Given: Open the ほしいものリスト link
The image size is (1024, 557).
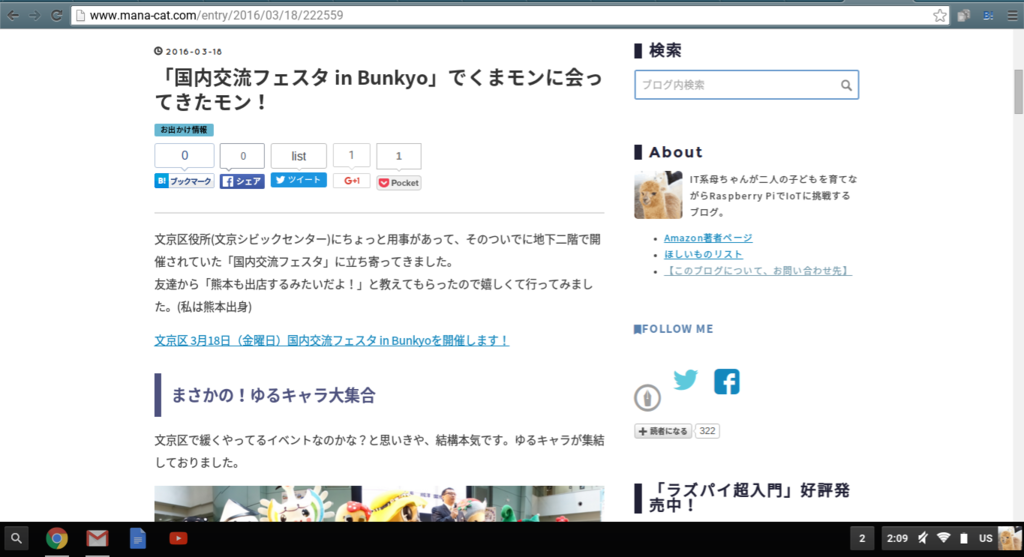Looking at the screenshot, I should point(703,255).
